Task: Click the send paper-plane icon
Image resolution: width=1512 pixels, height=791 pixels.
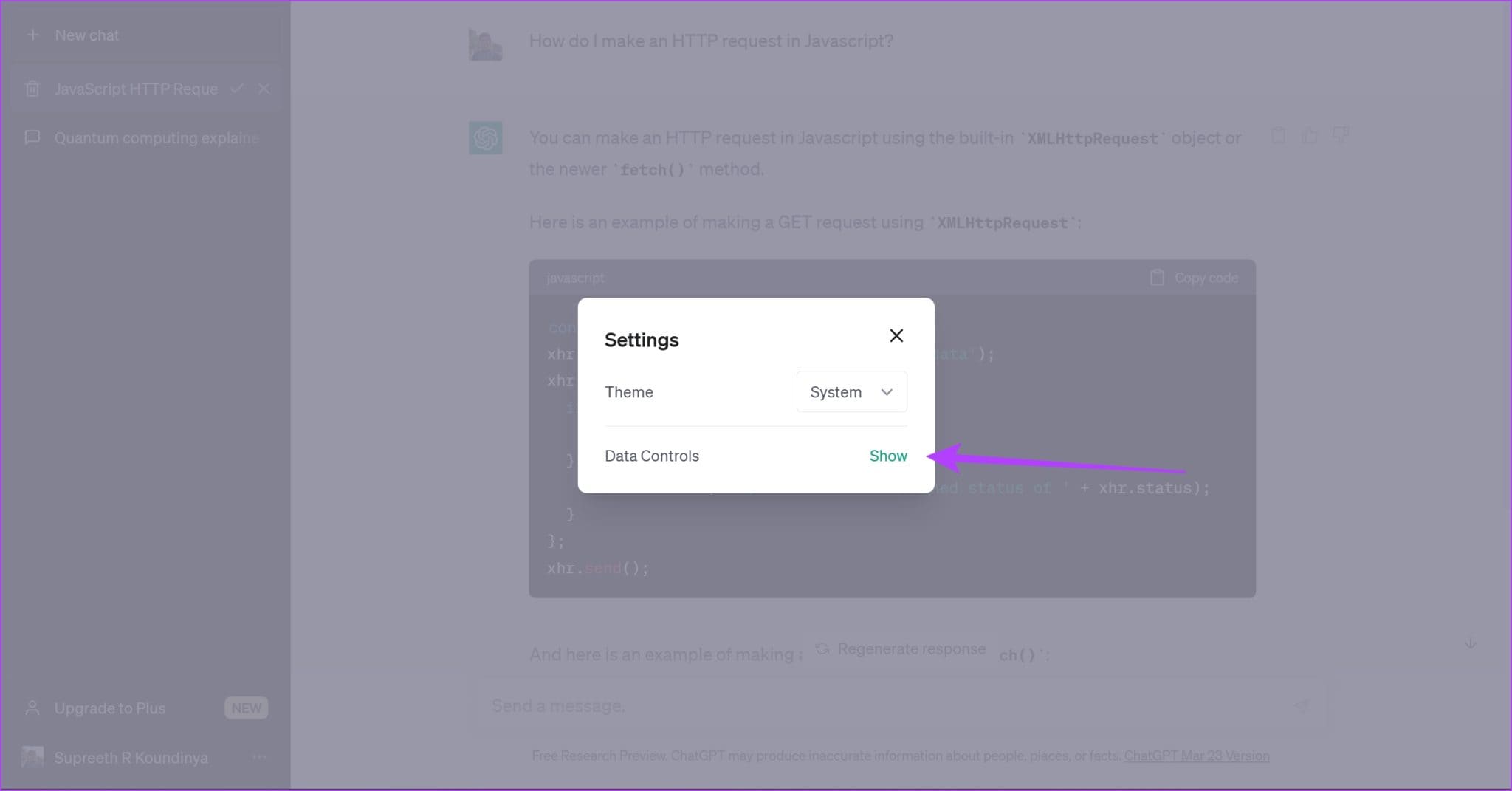Action: 1302,706
